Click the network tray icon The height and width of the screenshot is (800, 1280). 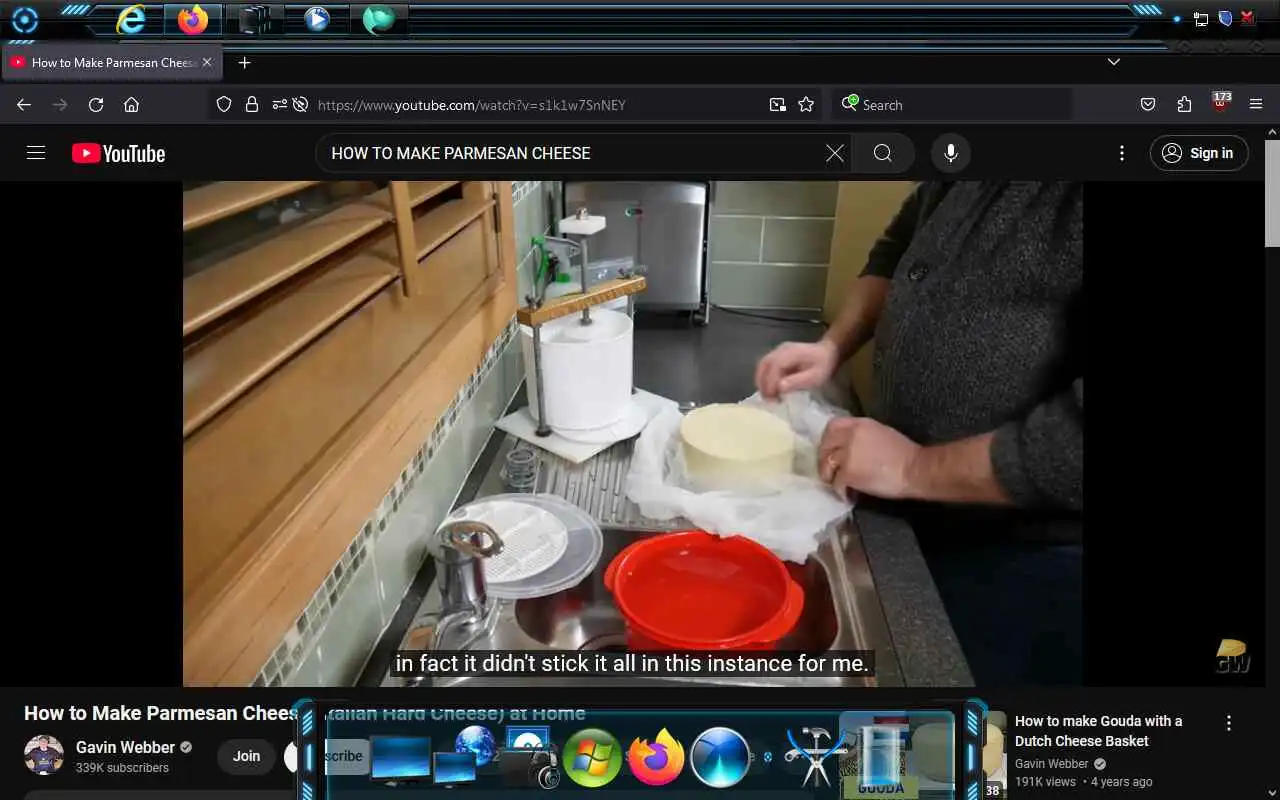point(1201,19)
